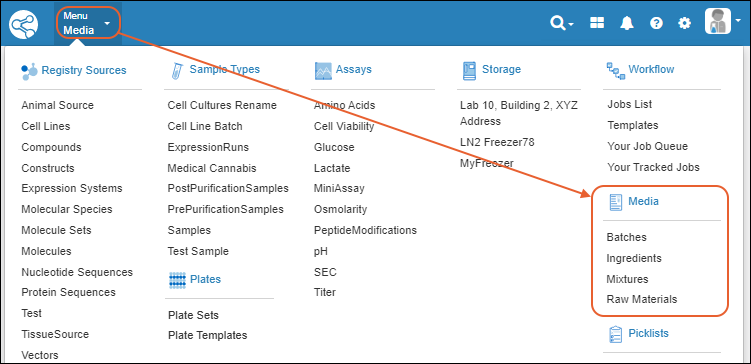Viewport: 751px width, 364px height.
Task: Collapse the Menu Media dropdown
Action: click(x=88, y=23)
